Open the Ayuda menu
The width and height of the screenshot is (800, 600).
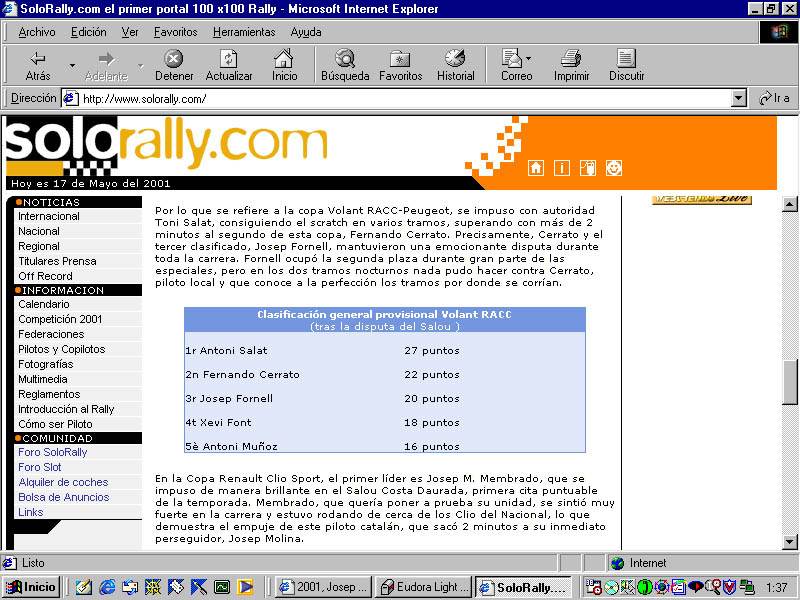pos(306,32)
